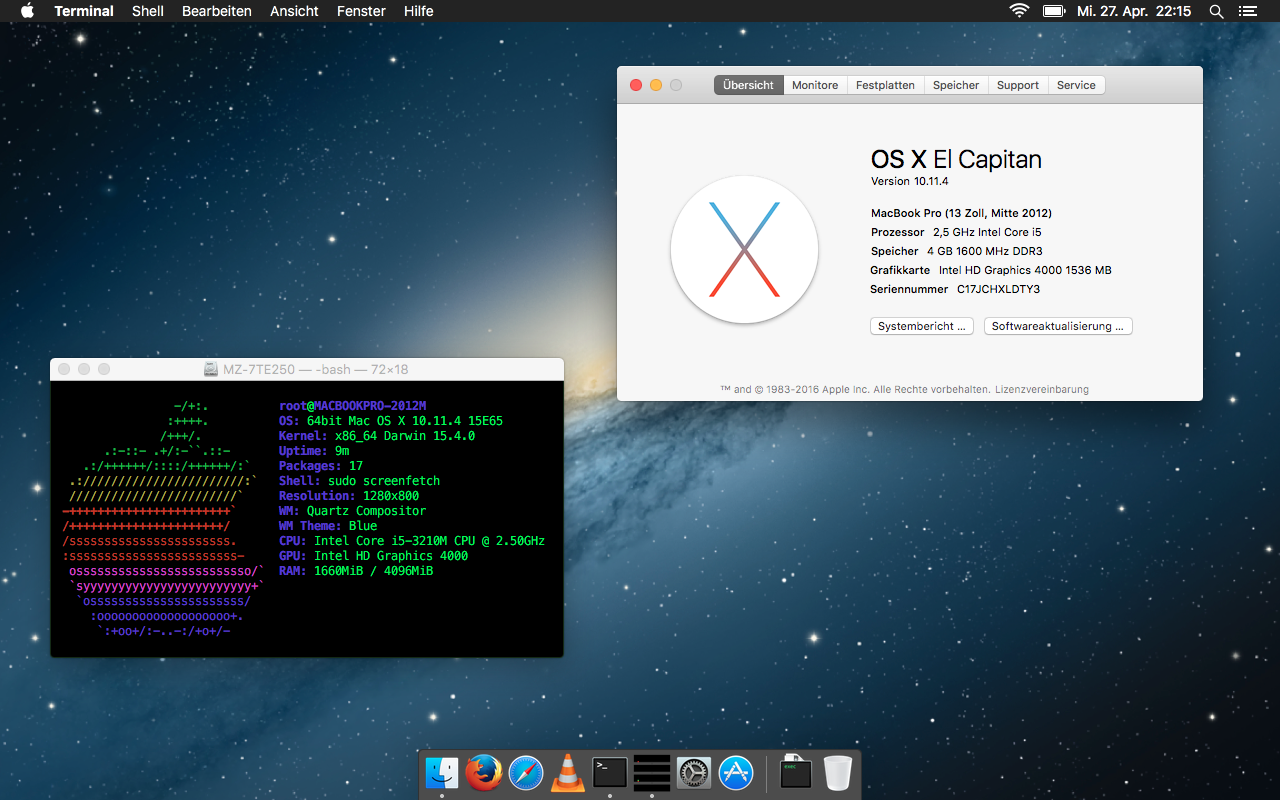Click the WM: Quartz Compositor line
Image resolution: width=1280 pixels, height=800 pixels.
click(x=352, y=510)
